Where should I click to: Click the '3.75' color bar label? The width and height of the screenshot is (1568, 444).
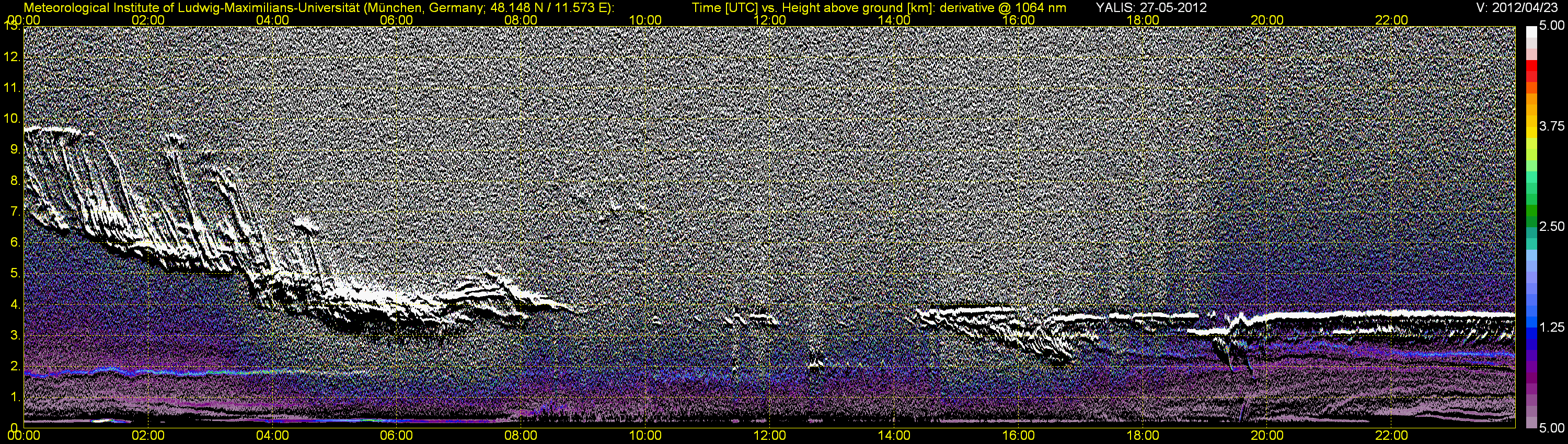point(1552,126)
